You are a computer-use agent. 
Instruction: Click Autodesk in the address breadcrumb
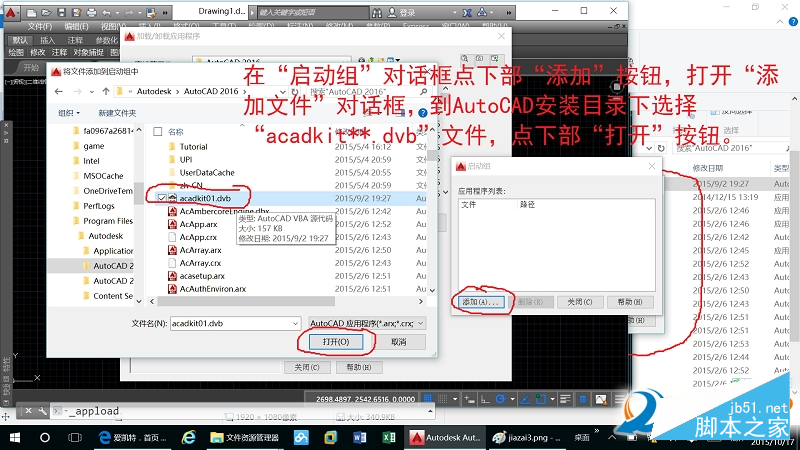(x=154, y=91)
